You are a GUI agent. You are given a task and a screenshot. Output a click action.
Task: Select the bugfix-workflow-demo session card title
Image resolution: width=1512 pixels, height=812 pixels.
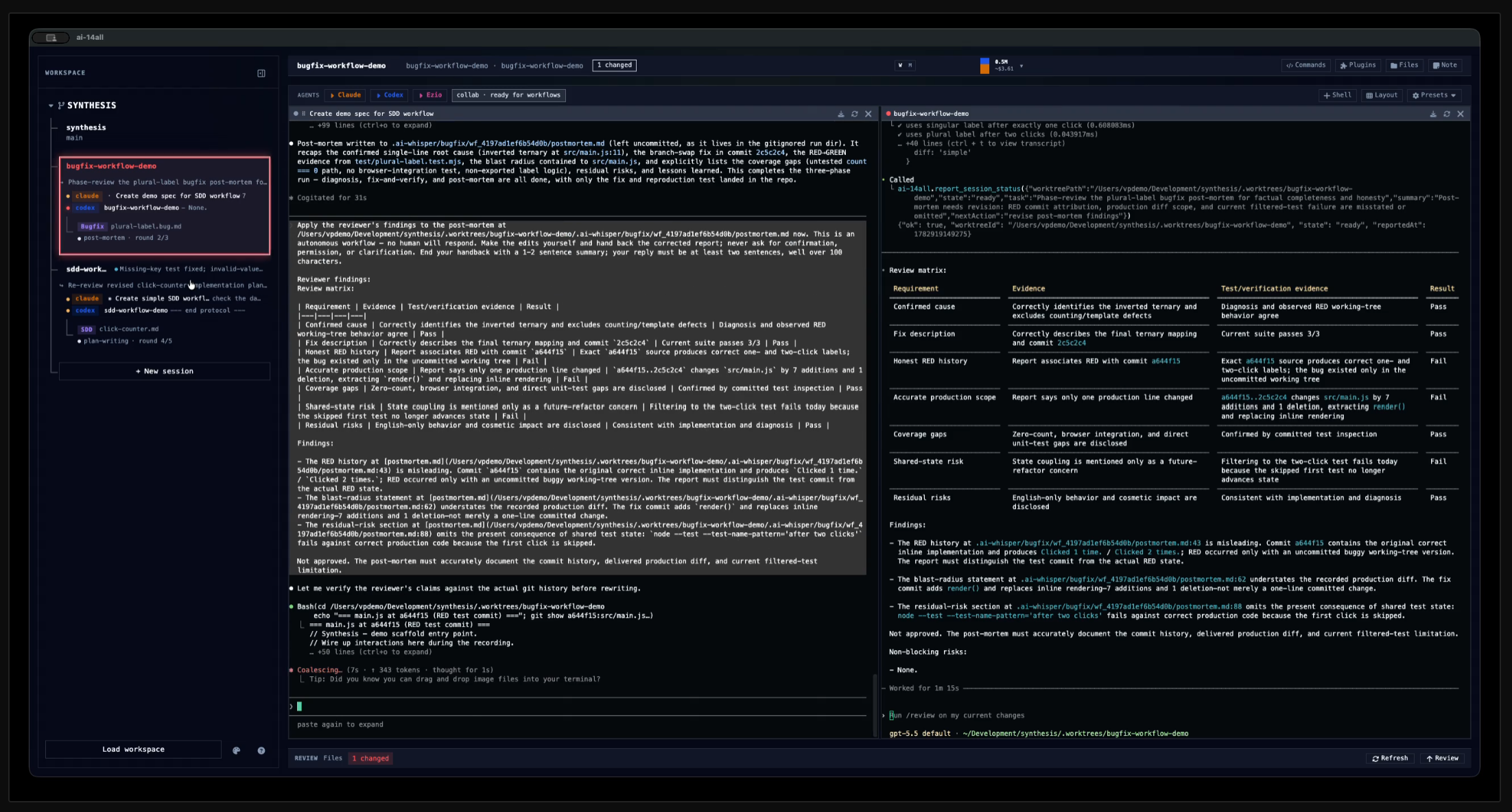coord(111,166)
